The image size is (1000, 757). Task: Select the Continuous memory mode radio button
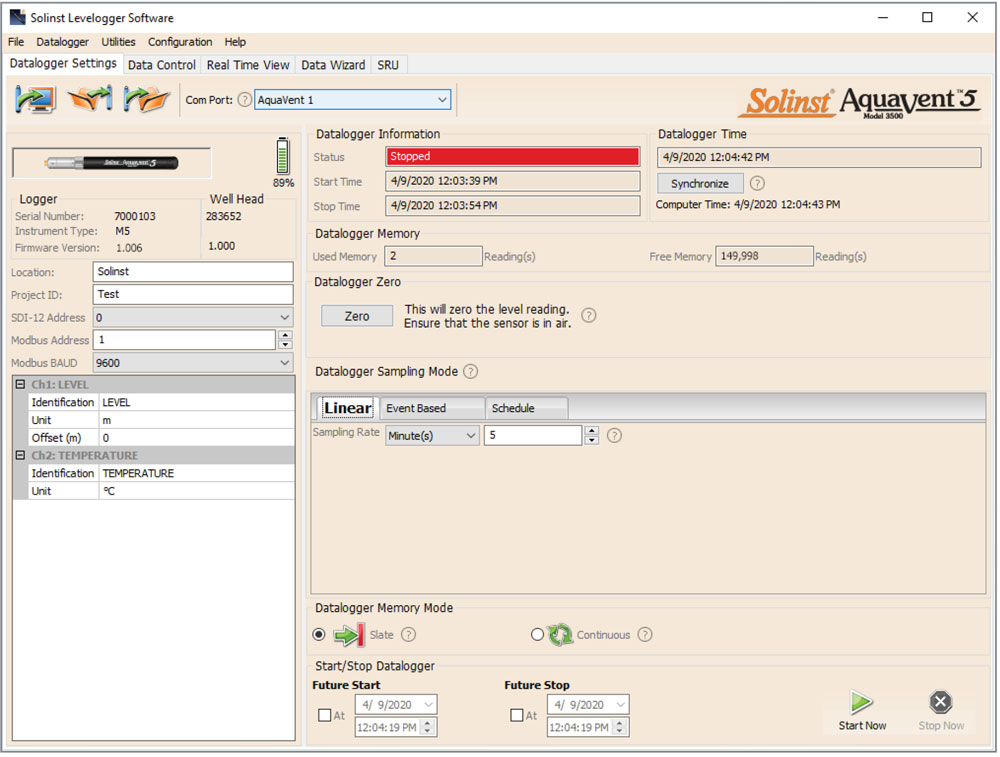click(x=538, y=635)
